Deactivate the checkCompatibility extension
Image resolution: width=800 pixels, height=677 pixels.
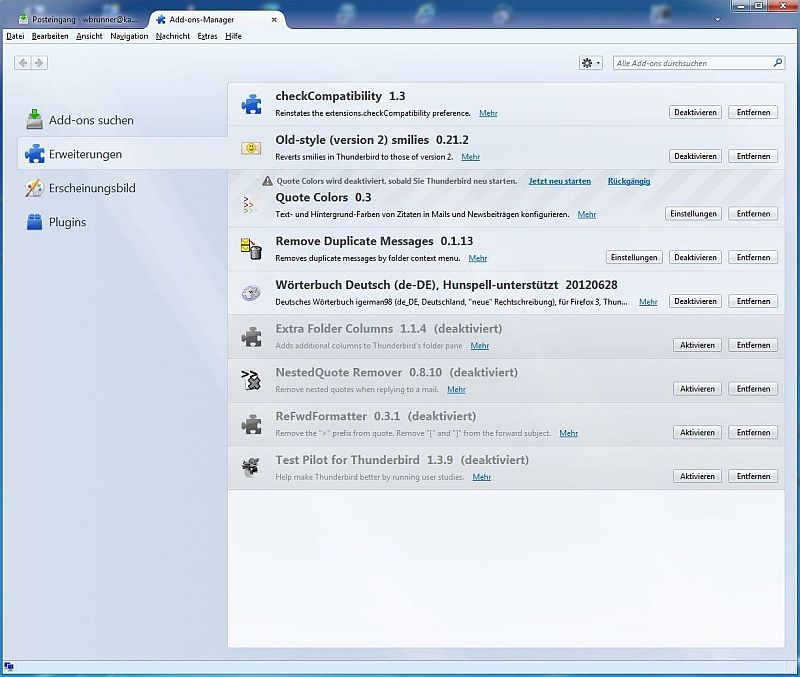coord(695,113)
